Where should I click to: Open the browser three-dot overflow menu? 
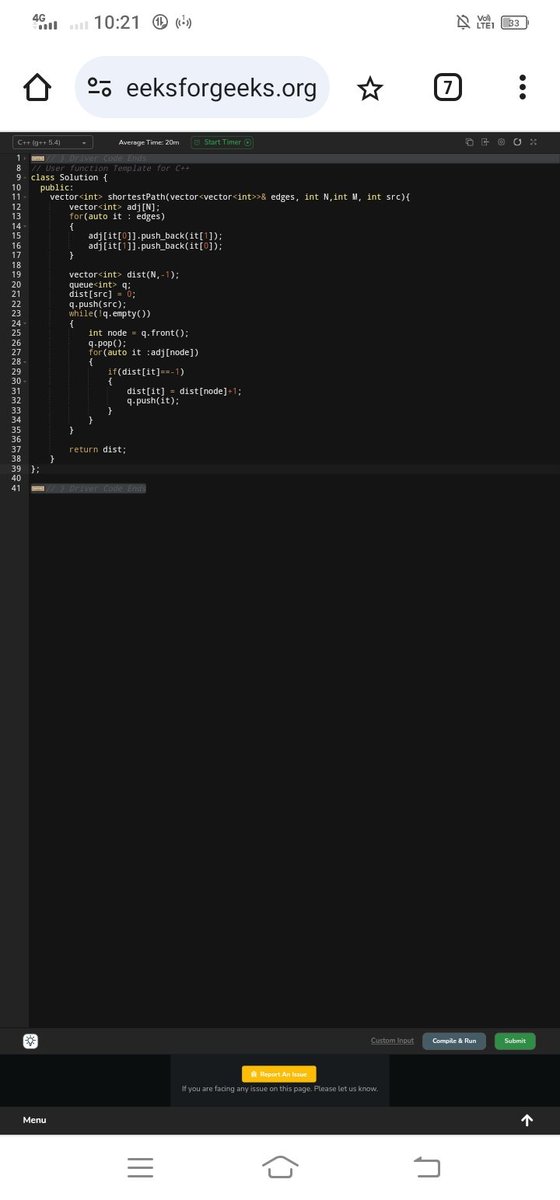click(x=522, y=89)
